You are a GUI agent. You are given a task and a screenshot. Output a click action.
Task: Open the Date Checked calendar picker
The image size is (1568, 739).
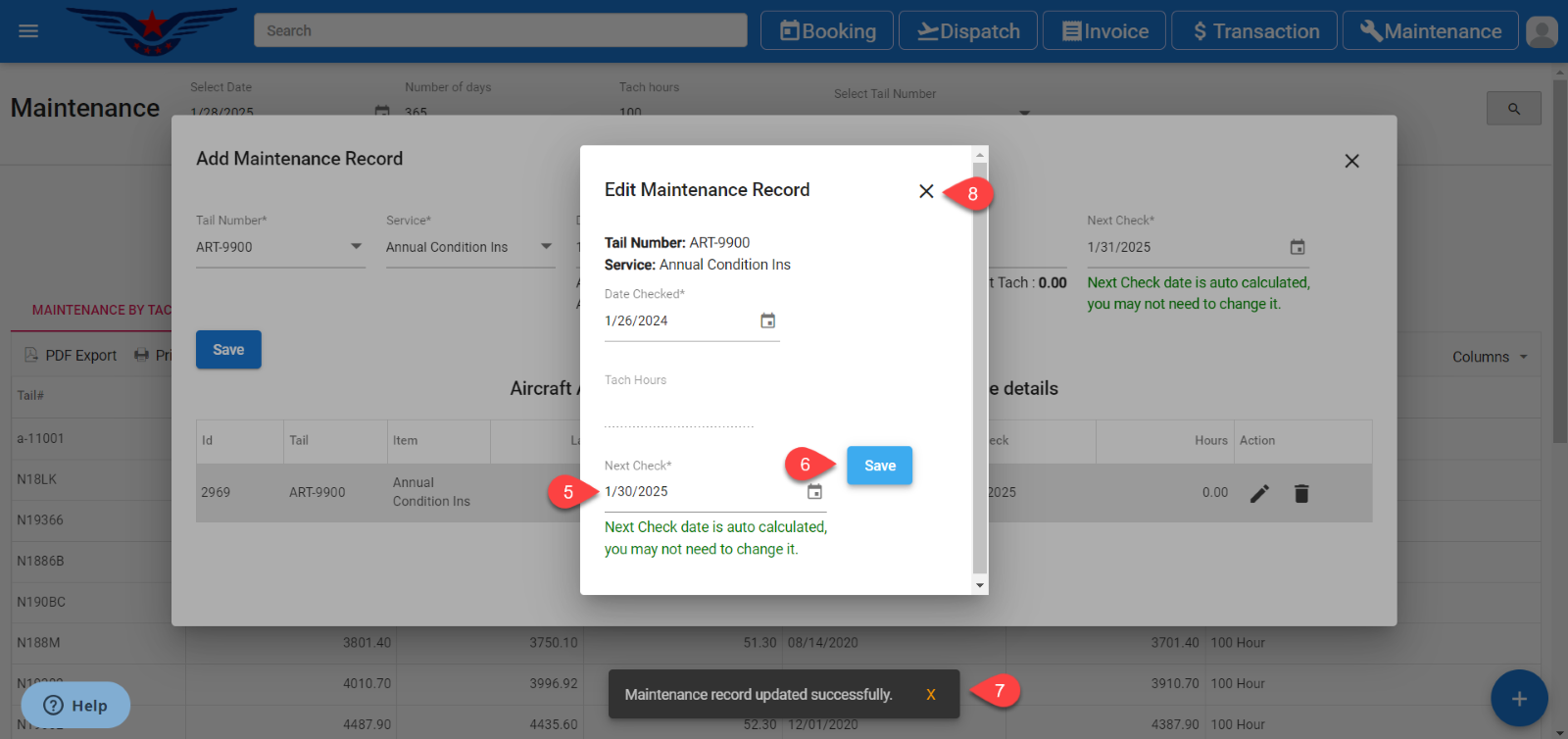pyautogui.click(x=767, y=321)
